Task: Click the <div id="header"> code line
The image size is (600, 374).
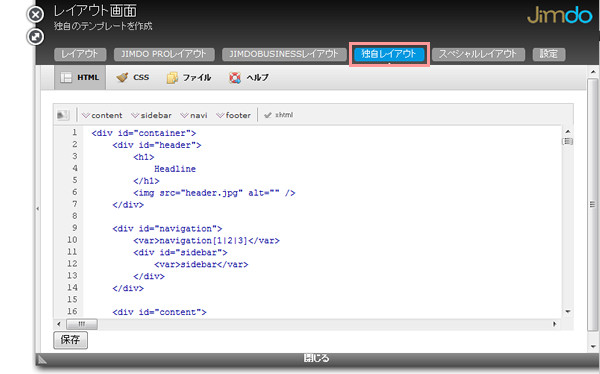Action: pos(157,145)
